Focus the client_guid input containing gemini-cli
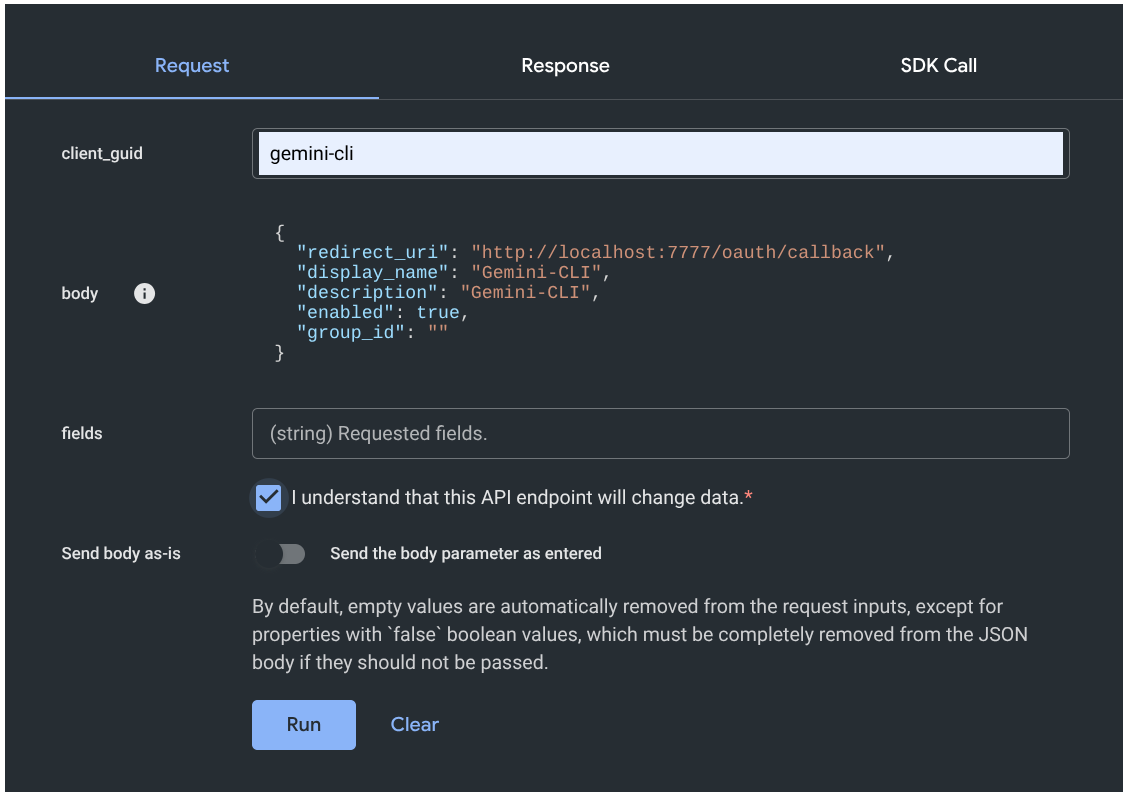The image size is (1123, 792). pos(660,153)
